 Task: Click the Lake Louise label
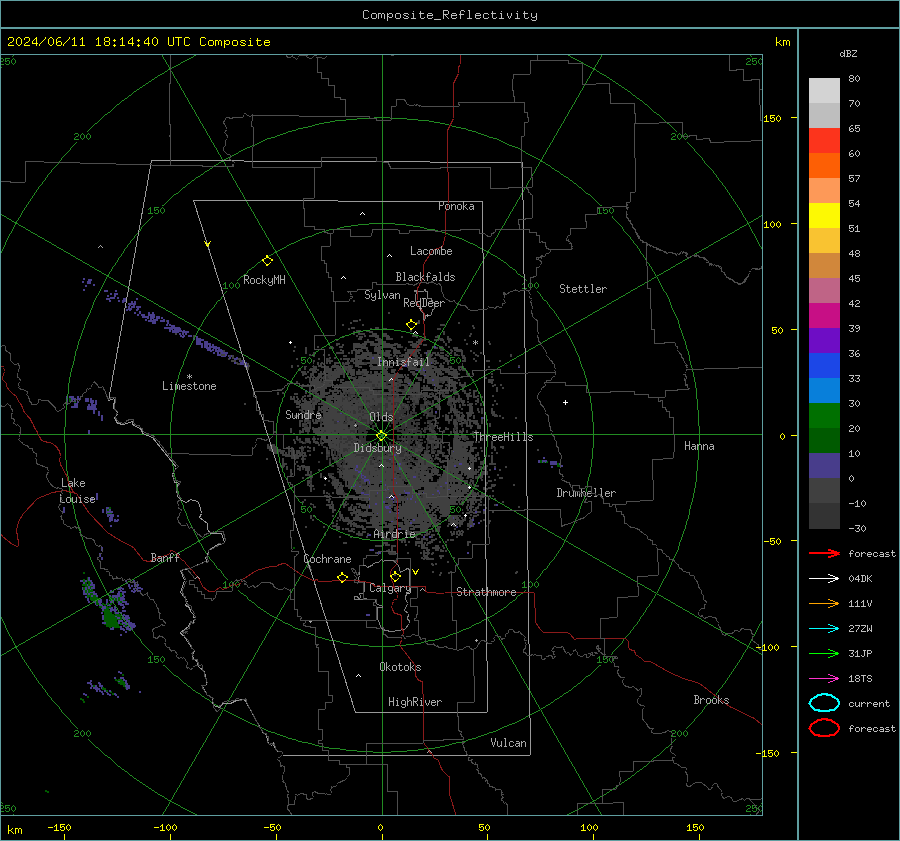point(77,491)
